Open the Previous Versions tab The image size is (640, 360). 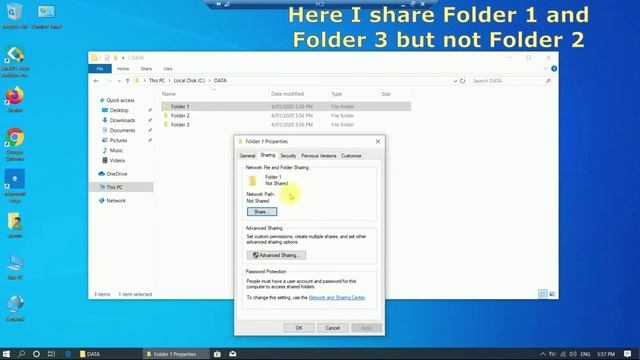[x=318, y=156]
